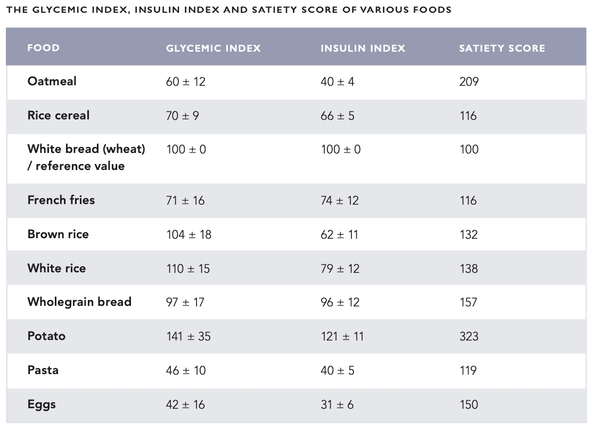Click the FOOD column header
This screenshot has width=600, height=429.
(43, 48)
